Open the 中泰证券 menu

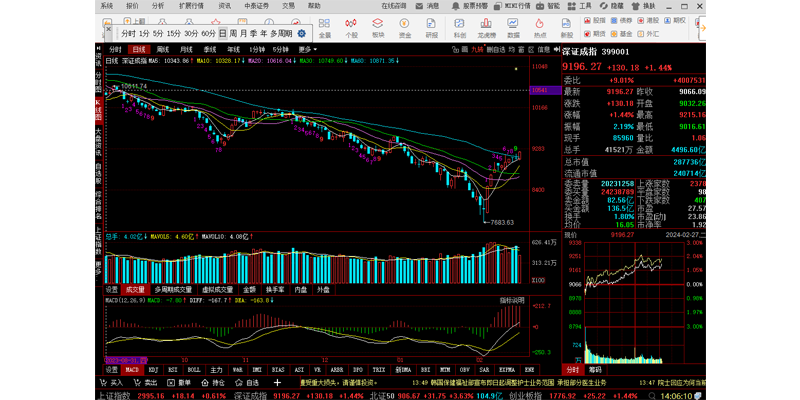click(257, 6)
